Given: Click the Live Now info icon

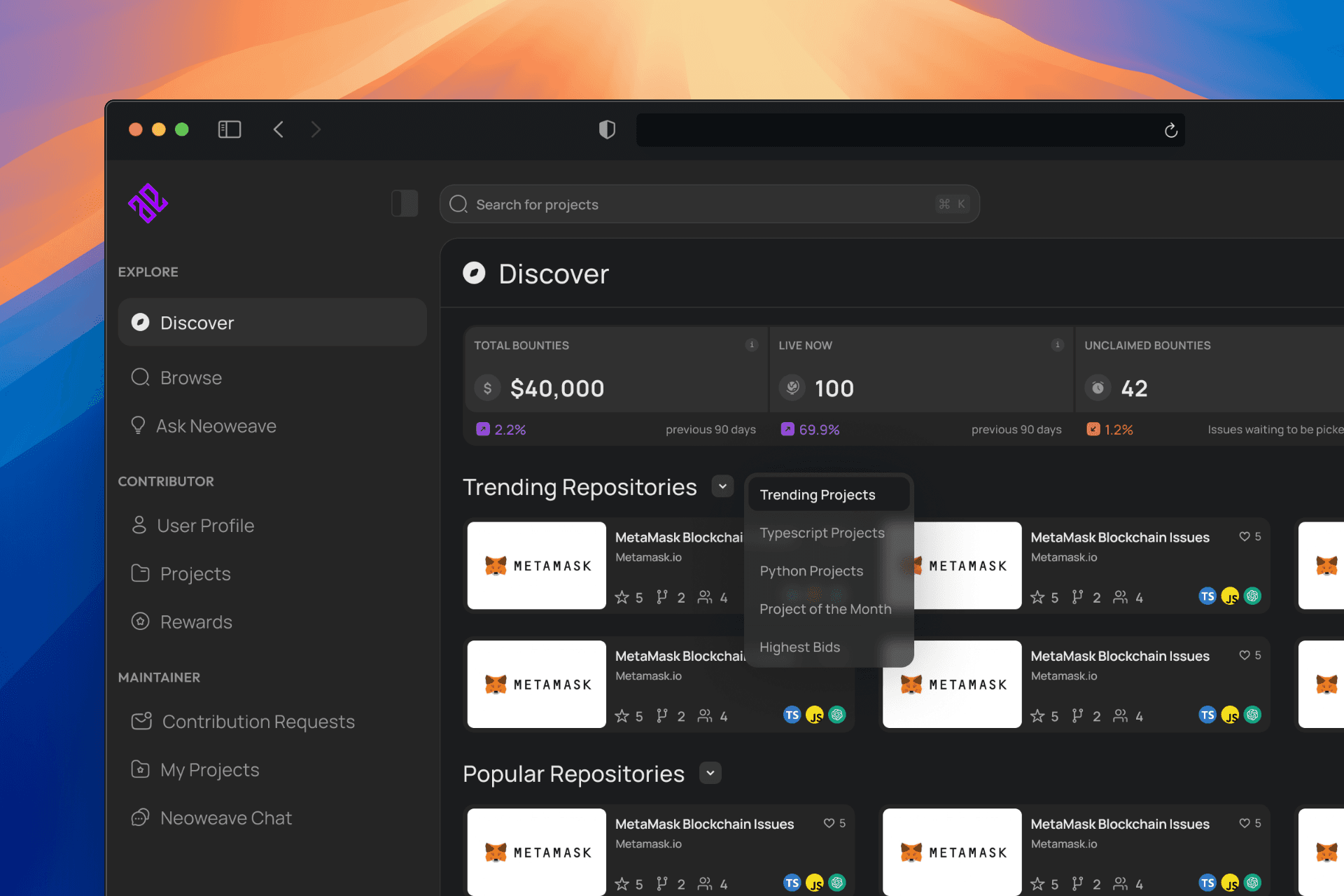Looking at the screenshot, I should click(x=1057, y=344).
